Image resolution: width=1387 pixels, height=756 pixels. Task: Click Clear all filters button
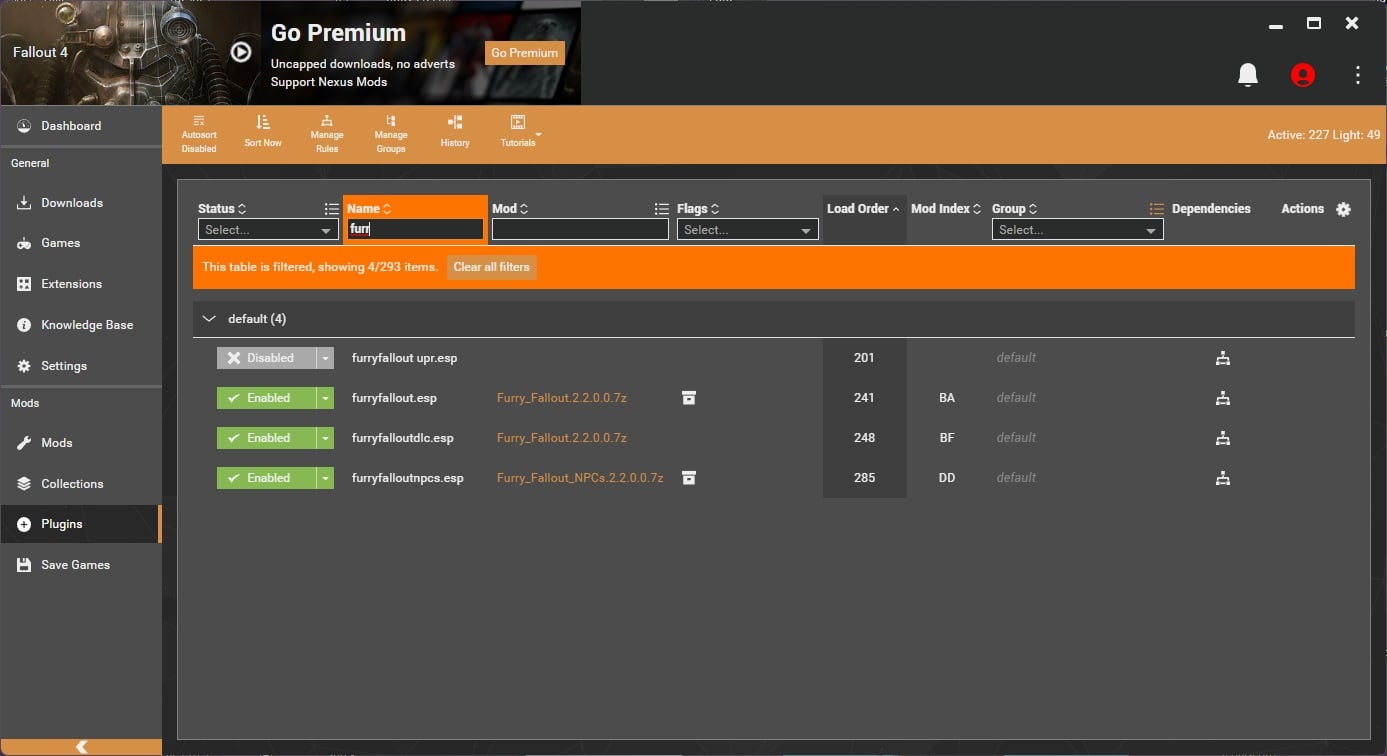click(x=492, y=267)
